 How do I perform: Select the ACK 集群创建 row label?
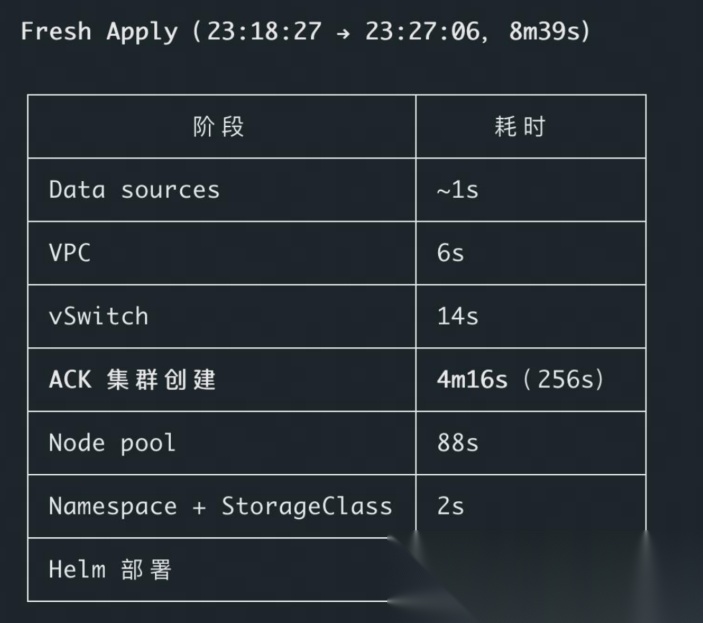point(133,380)
